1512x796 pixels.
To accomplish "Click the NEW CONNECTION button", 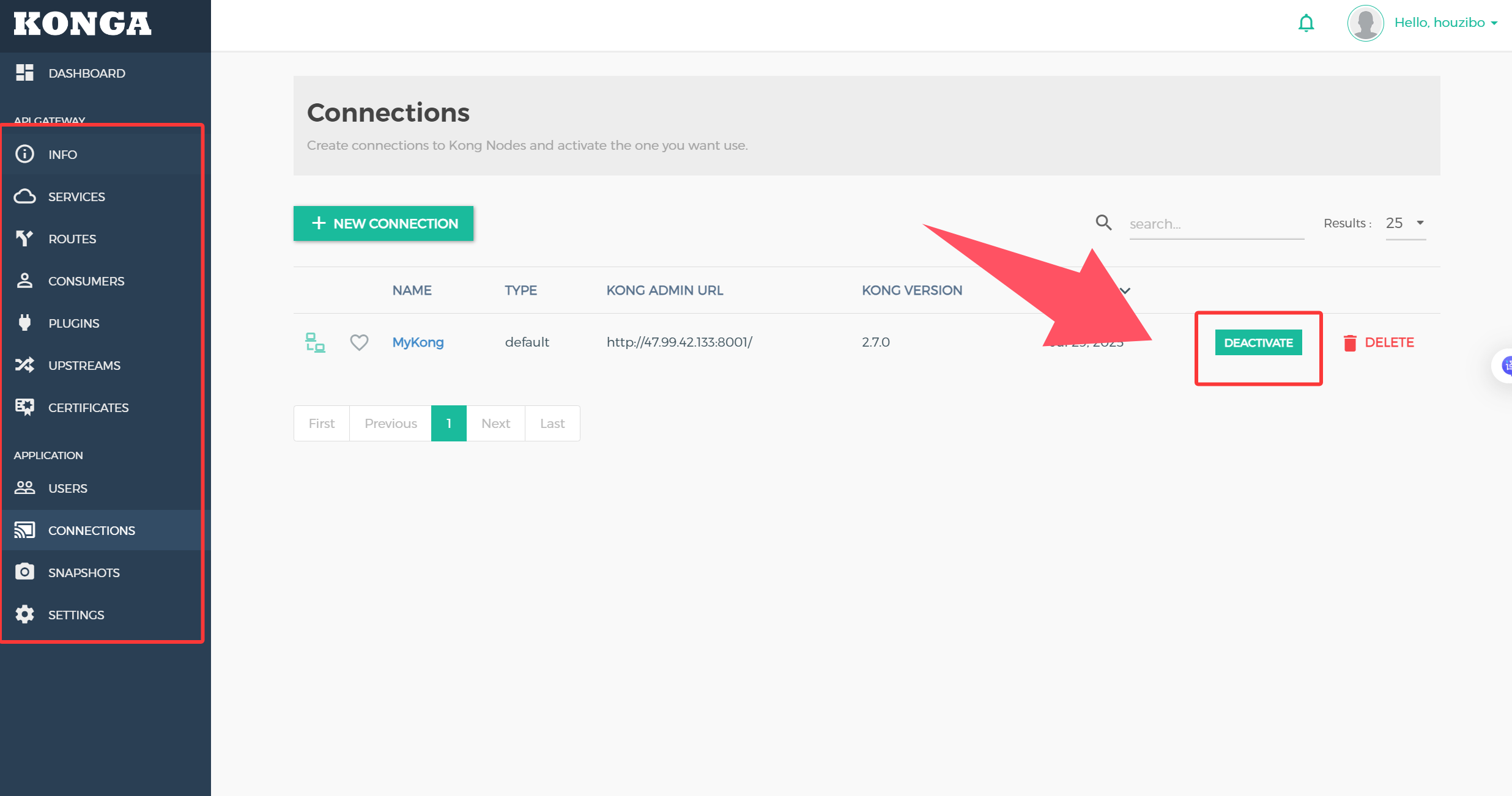I will point(384,223).
